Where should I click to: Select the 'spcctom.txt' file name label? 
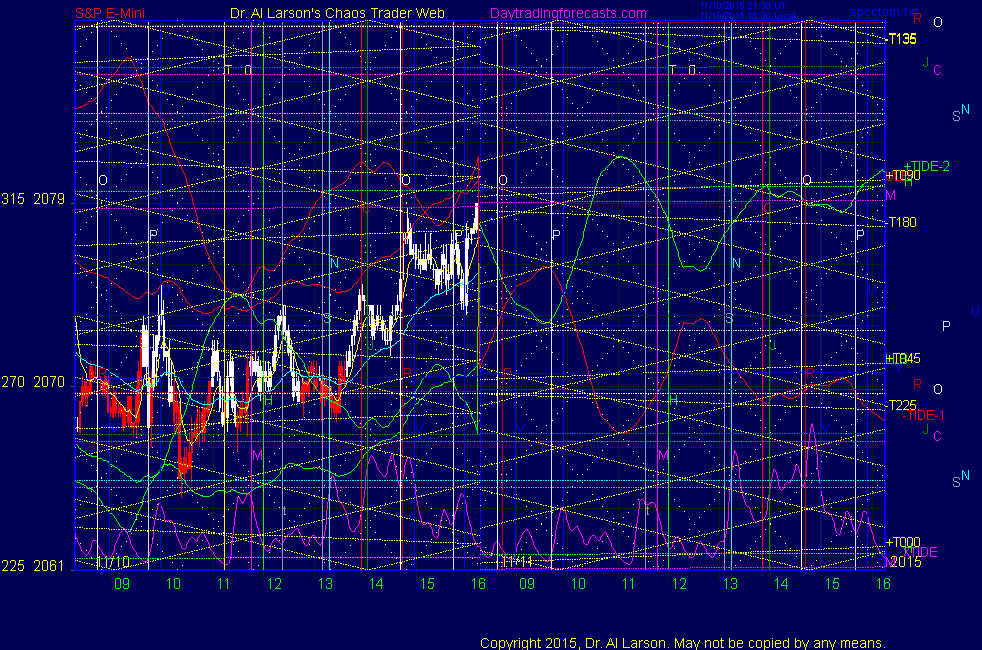point(884,12)
